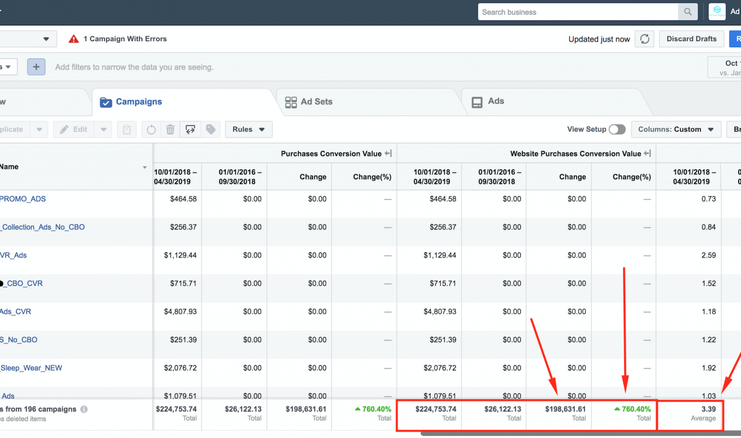Switch to the Ad Sets tab
This screenshot has width=741, height=438.
coord(308,102)
